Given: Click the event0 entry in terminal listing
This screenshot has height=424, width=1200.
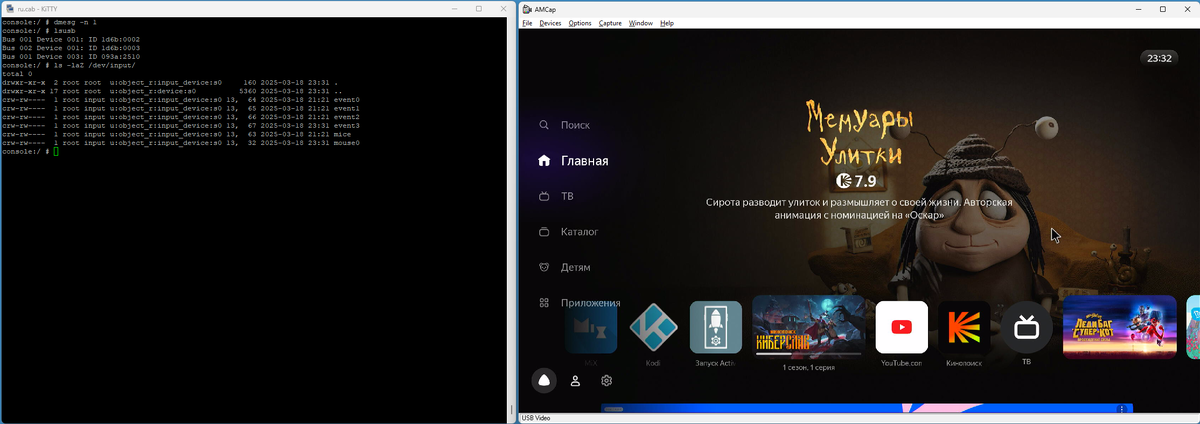Looking at the screenshot, I should tap(347, 100).
